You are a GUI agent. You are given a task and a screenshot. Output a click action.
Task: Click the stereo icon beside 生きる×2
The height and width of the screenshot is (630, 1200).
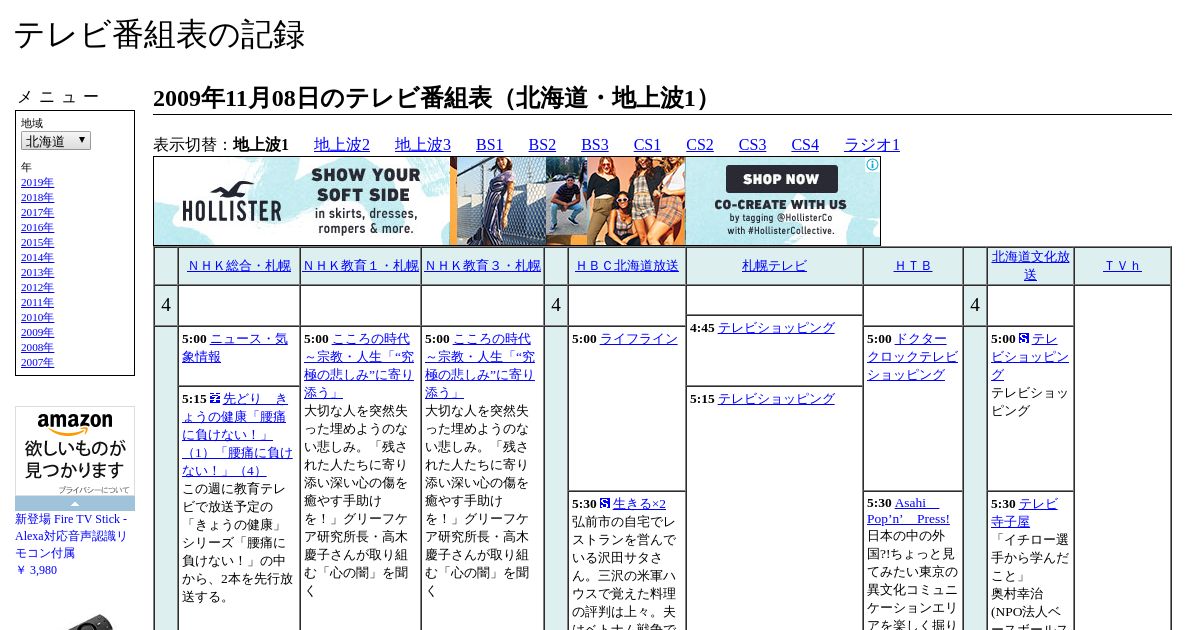coord(605,503)
